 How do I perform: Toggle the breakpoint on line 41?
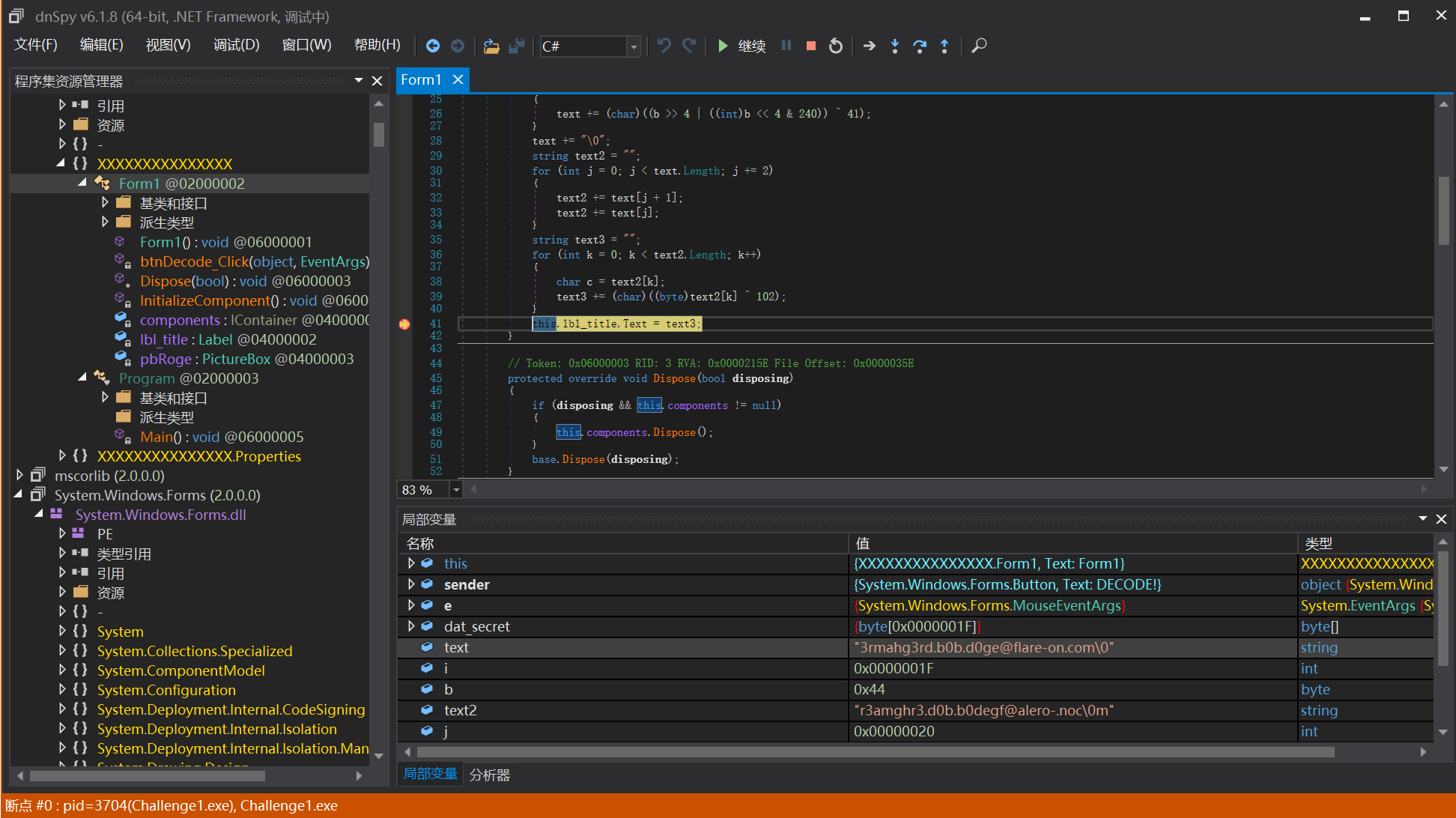(x=404, y=324)
